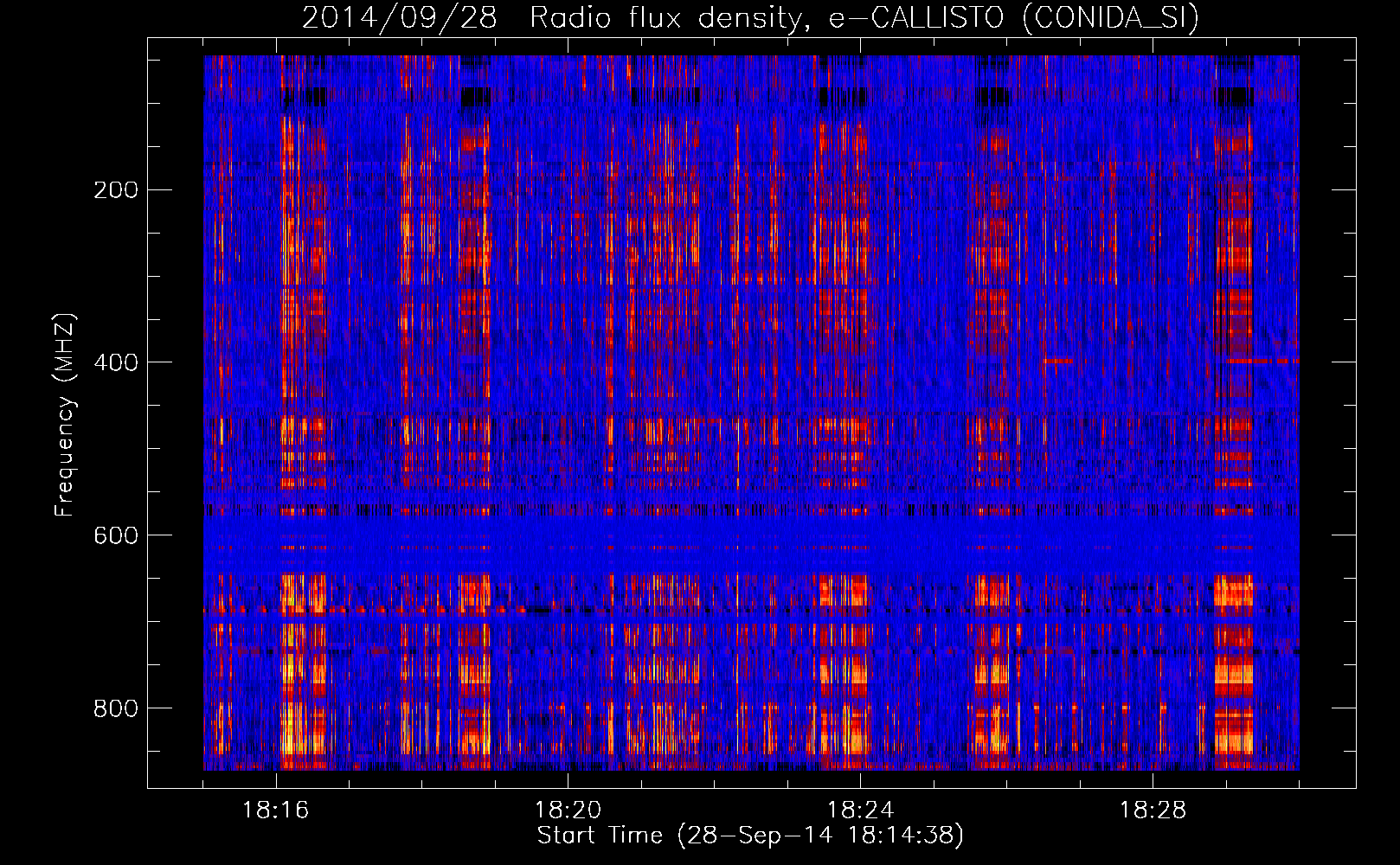Image resolution: width=1400 pixels, height=865 pixels.
Task: Click the 18:16 time tick label
Action: (276, 811)
